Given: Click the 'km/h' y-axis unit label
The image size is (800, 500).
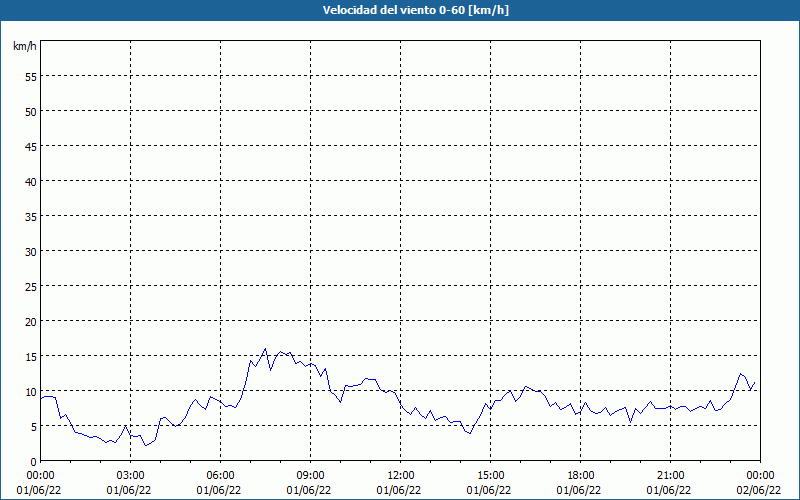Looking at the screenshot, I should (25, 46).
